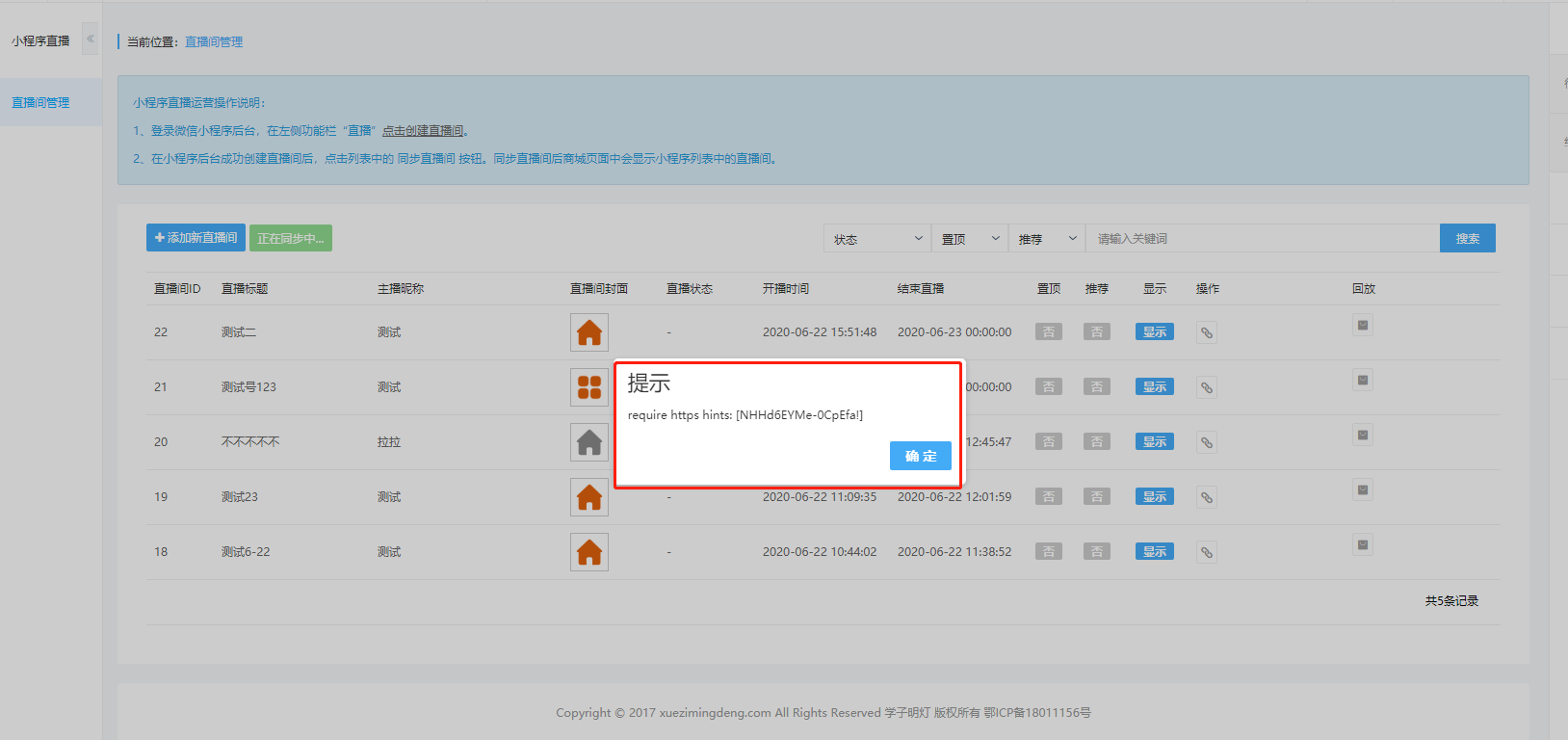This screenshot has width=1568, height=740.
Task: Click 小程序直播 sidebar header
Action: point(40,40)
